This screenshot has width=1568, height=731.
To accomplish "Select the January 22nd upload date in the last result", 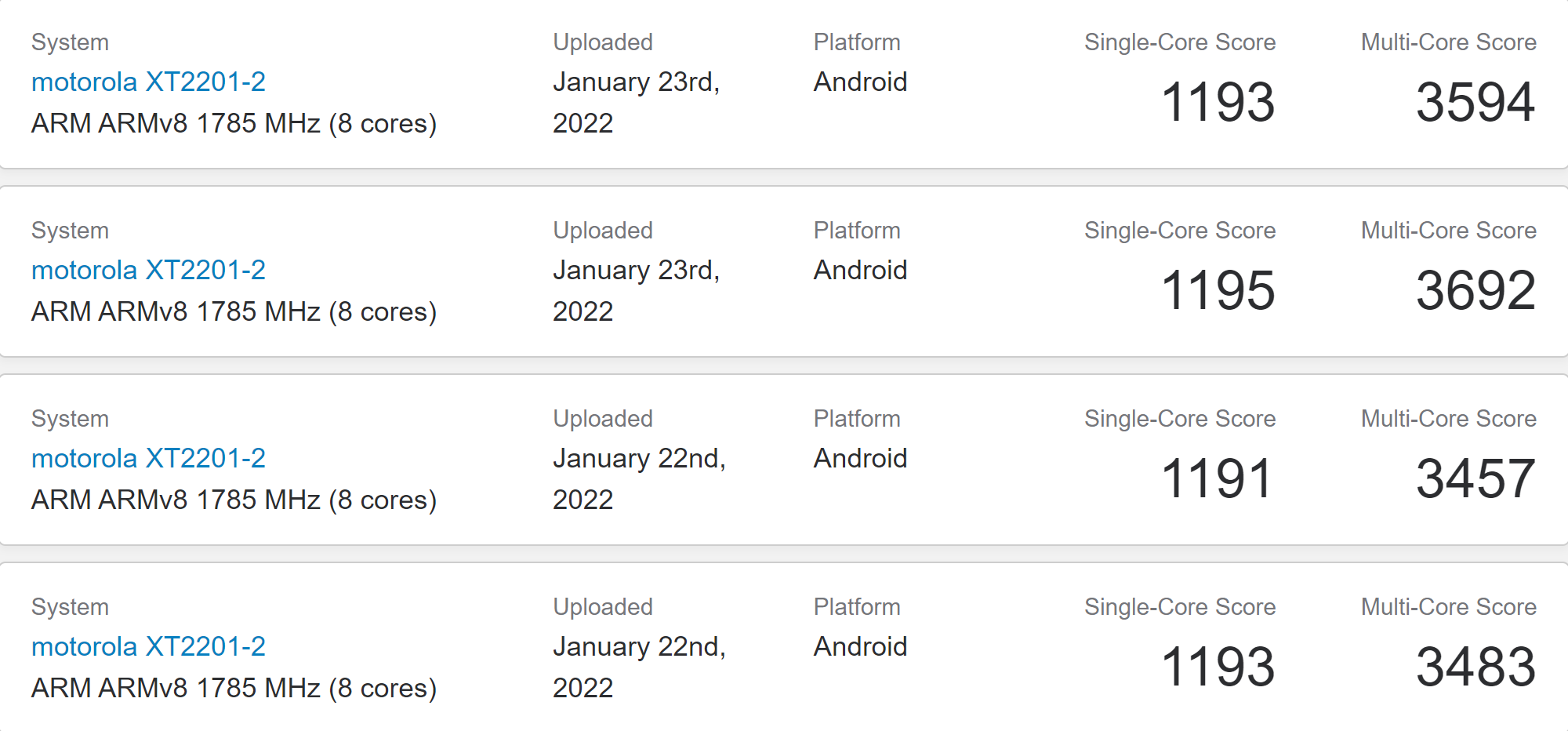I will [x=639, y=667].
